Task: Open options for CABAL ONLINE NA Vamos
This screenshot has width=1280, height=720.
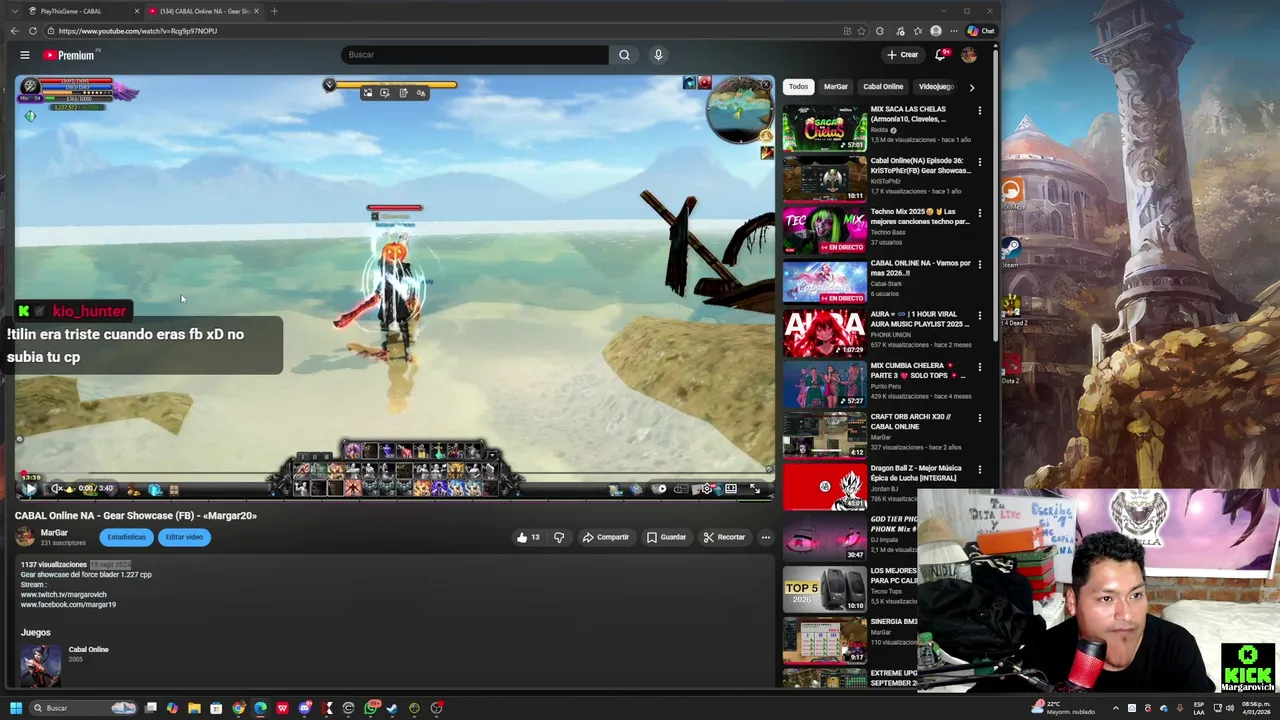Action: 979,265
